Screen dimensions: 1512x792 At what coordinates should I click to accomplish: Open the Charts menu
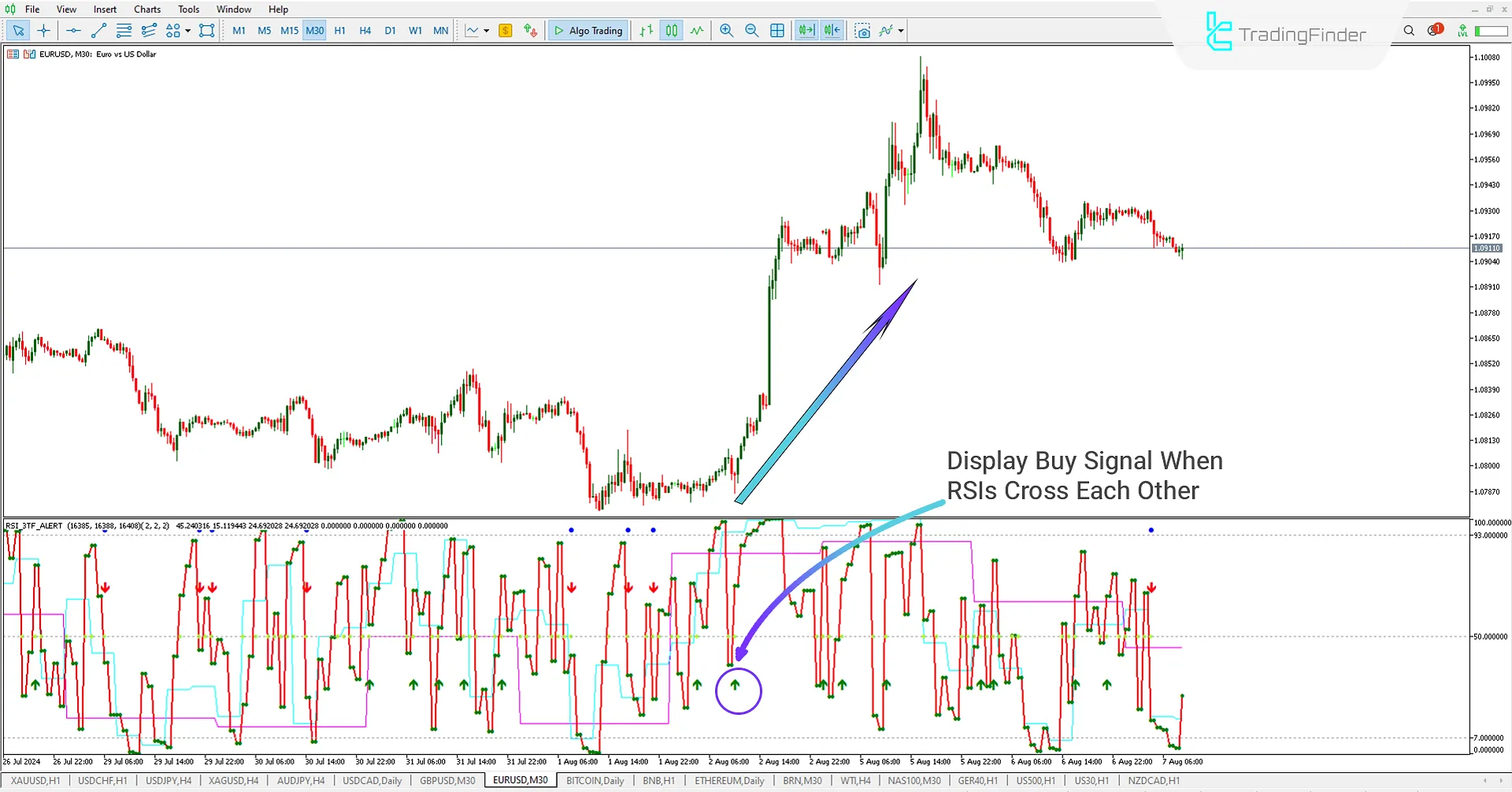[x=146, y=9]
